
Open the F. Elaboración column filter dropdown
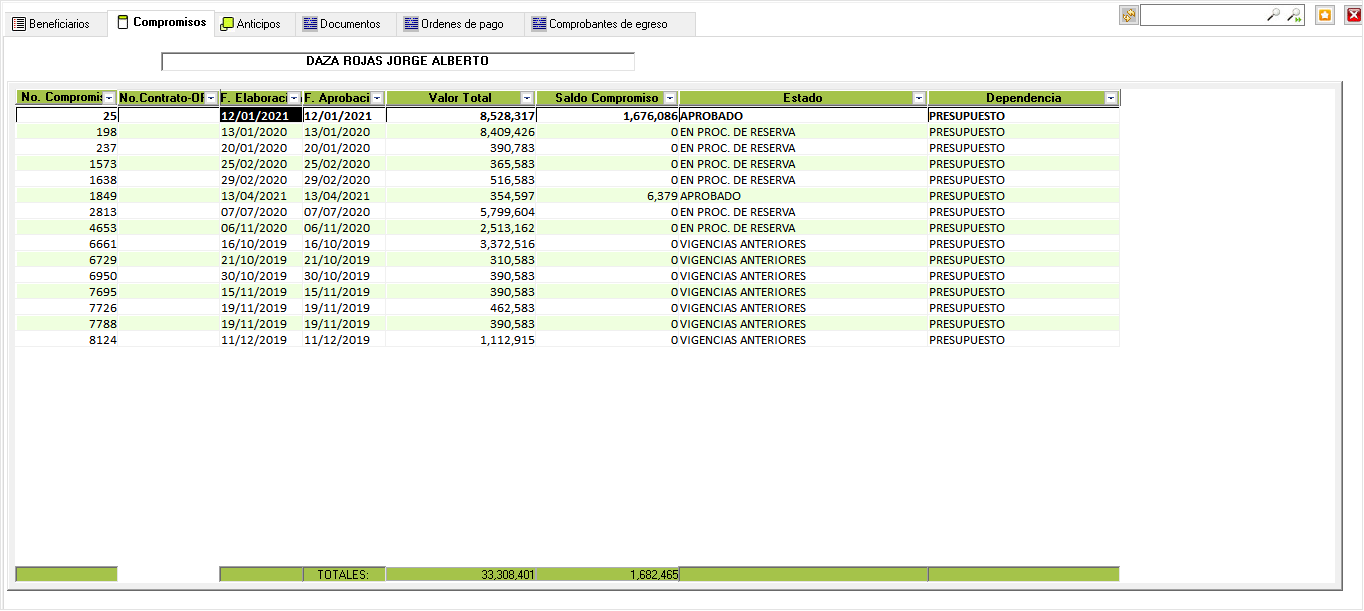coord(294,98)
